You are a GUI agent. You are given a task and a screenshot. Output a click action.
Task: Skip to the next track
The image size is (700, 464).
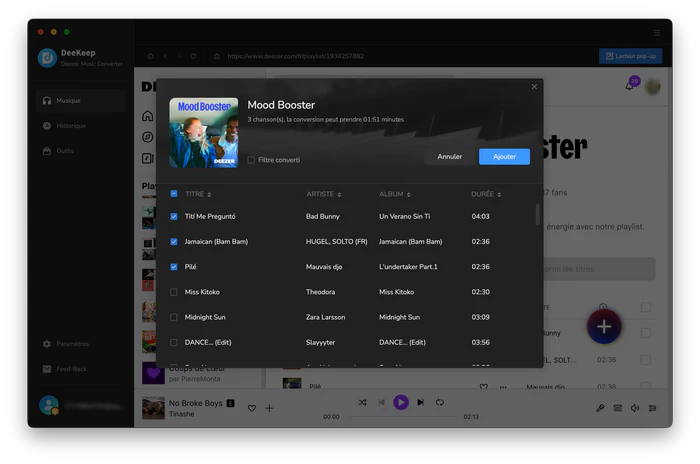click(x=421, y=402)
